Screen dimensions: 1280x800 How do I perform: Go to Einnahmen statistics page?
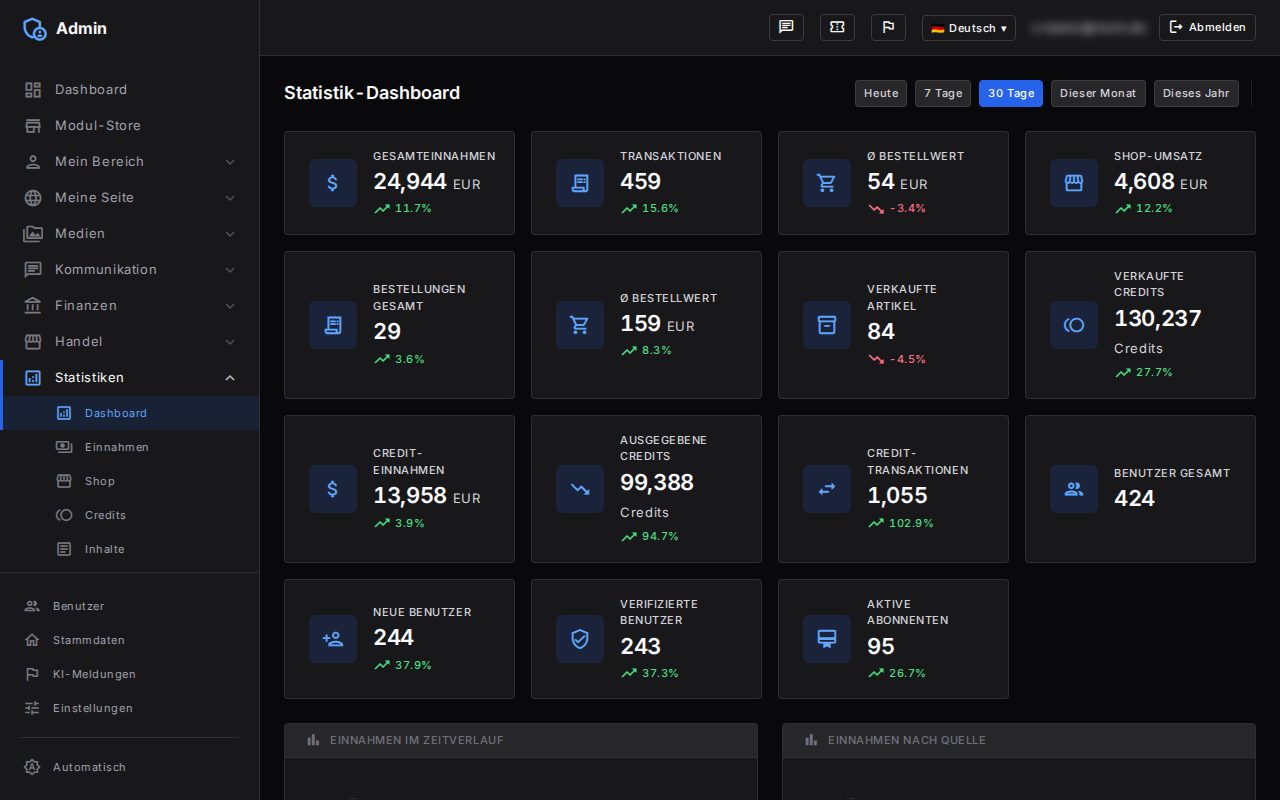coord(130,447)
